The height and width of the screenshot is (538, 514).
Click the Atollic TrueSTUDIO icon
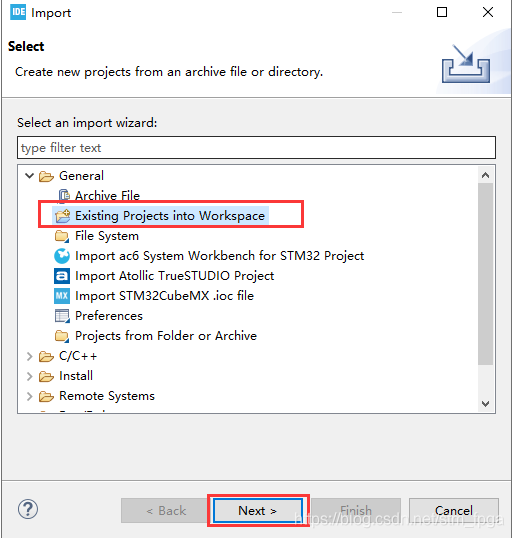62,276
